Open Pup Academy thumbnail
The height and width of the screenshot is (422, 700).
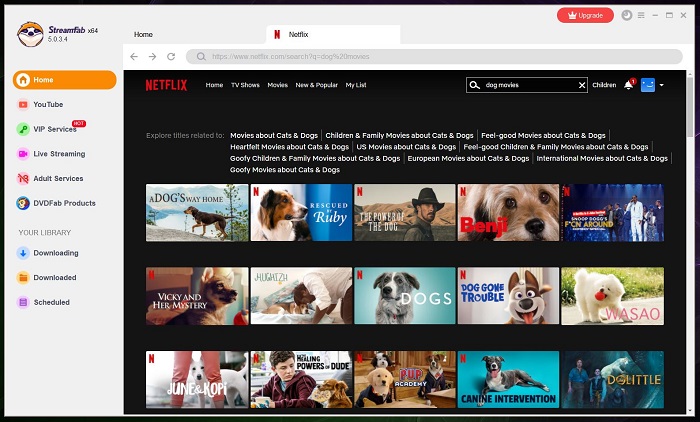[x=405, y=380]
